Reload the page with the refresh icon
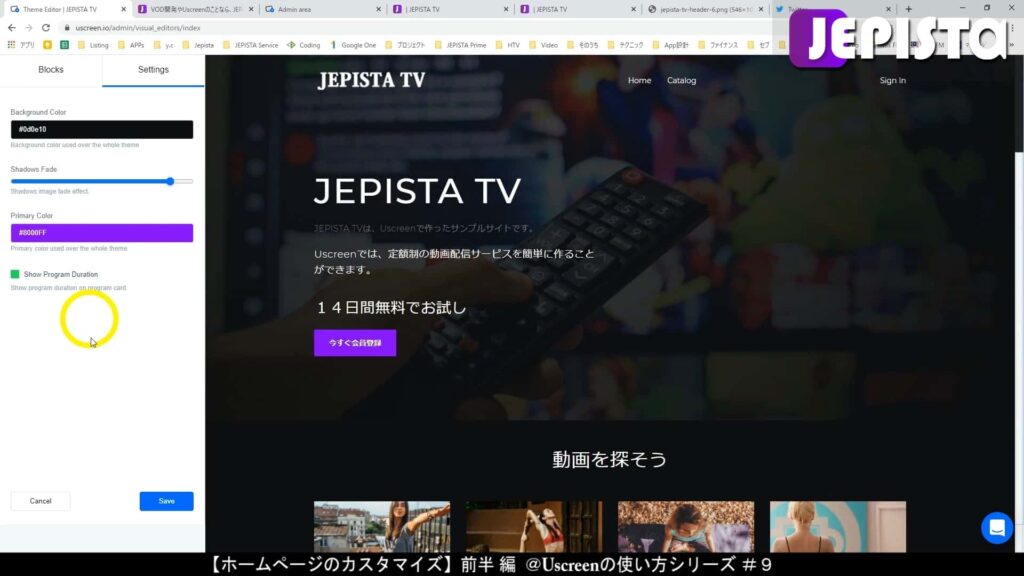This screenshot has height=576, width=1024. (46, 28)
